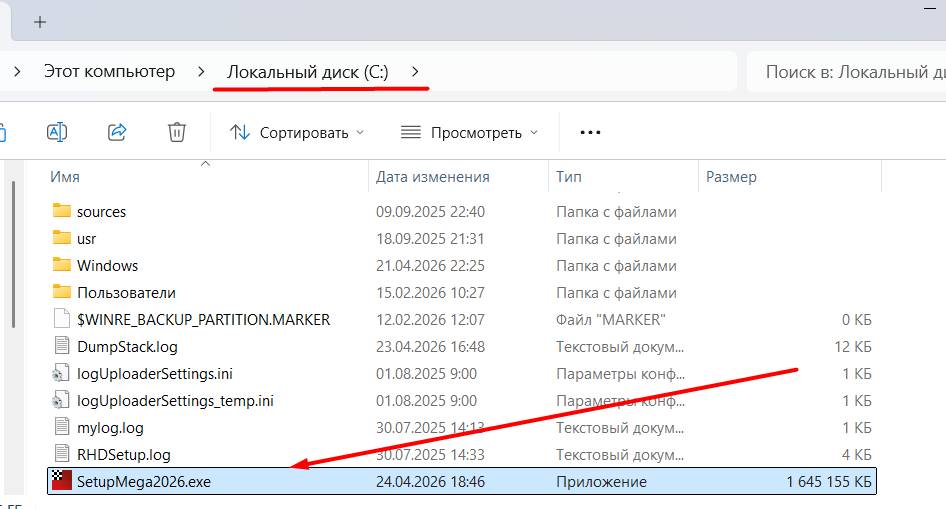Open the three-dots more options menu

coord(590,132)
